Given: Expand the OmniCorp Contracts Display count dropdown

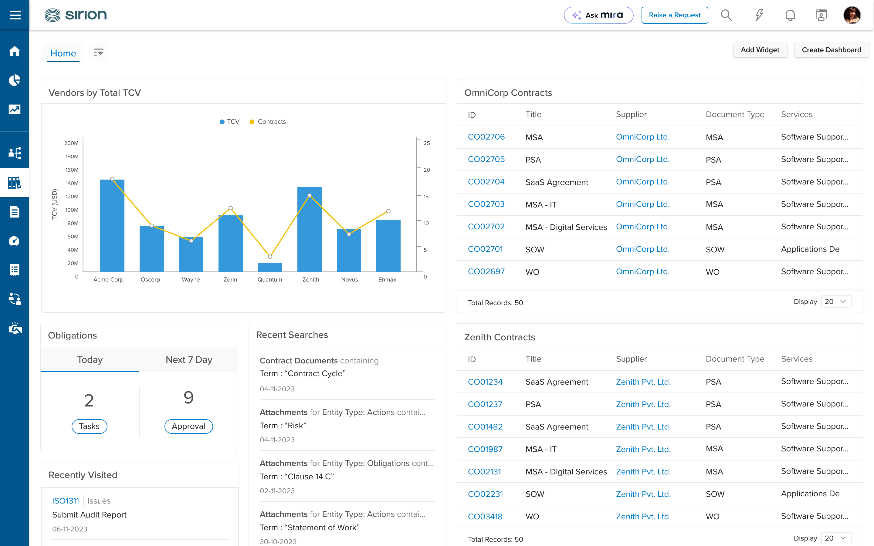Looking at the screenshot, I should click(836, 301).
